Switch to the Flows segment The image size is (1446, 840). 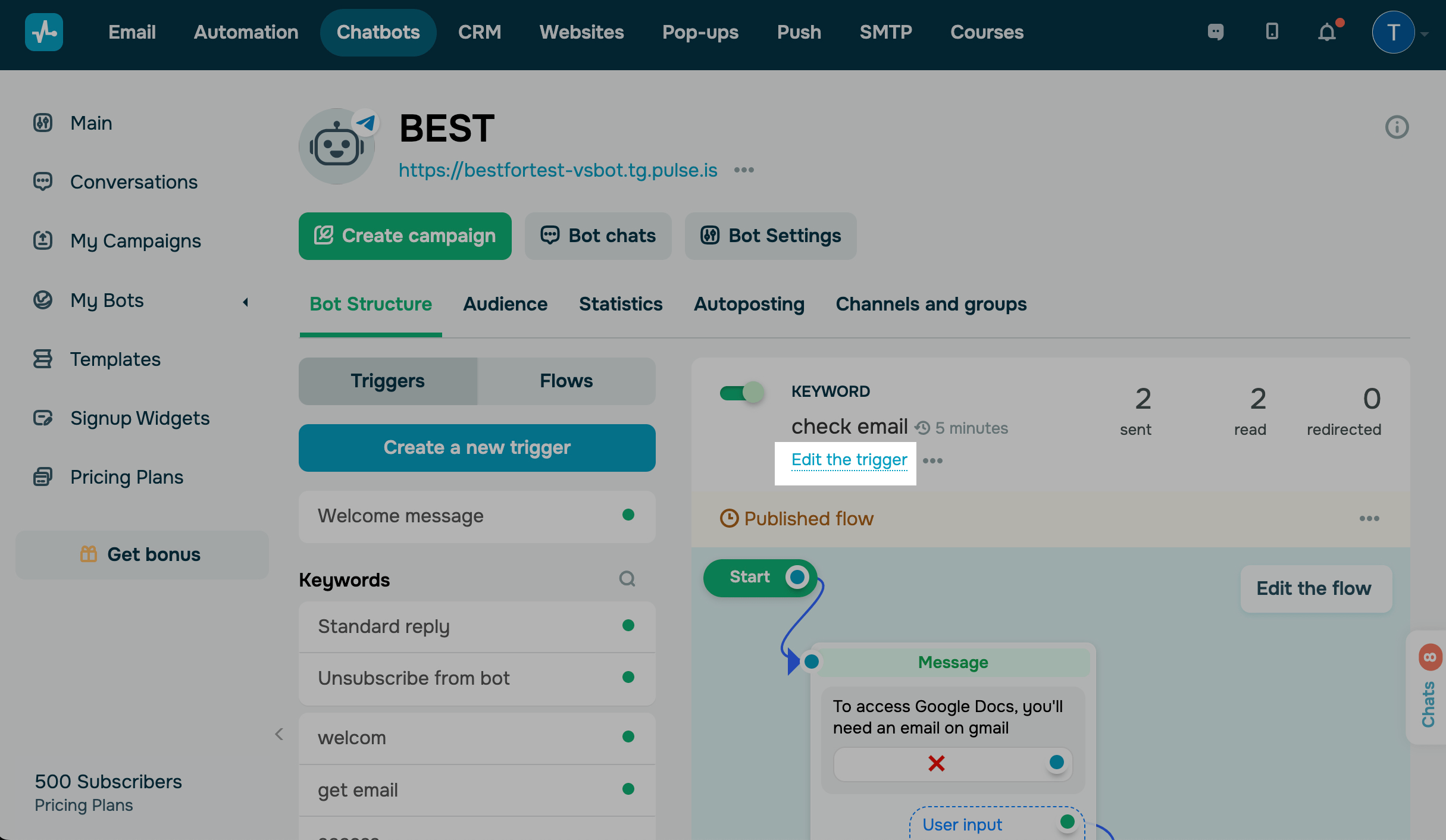click(566, 381)
